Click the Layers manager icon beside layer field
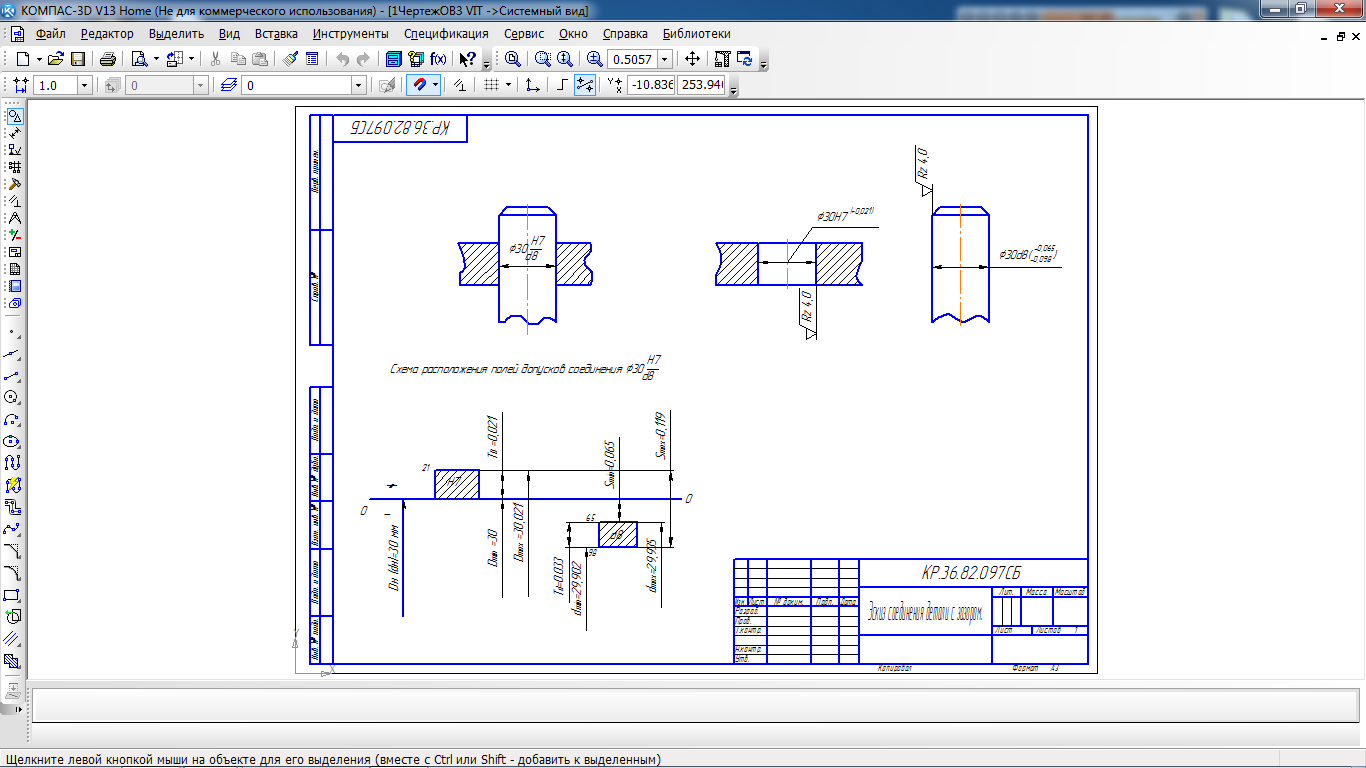The width and height of the screenshot is (1366, 768). click(229, 85)
